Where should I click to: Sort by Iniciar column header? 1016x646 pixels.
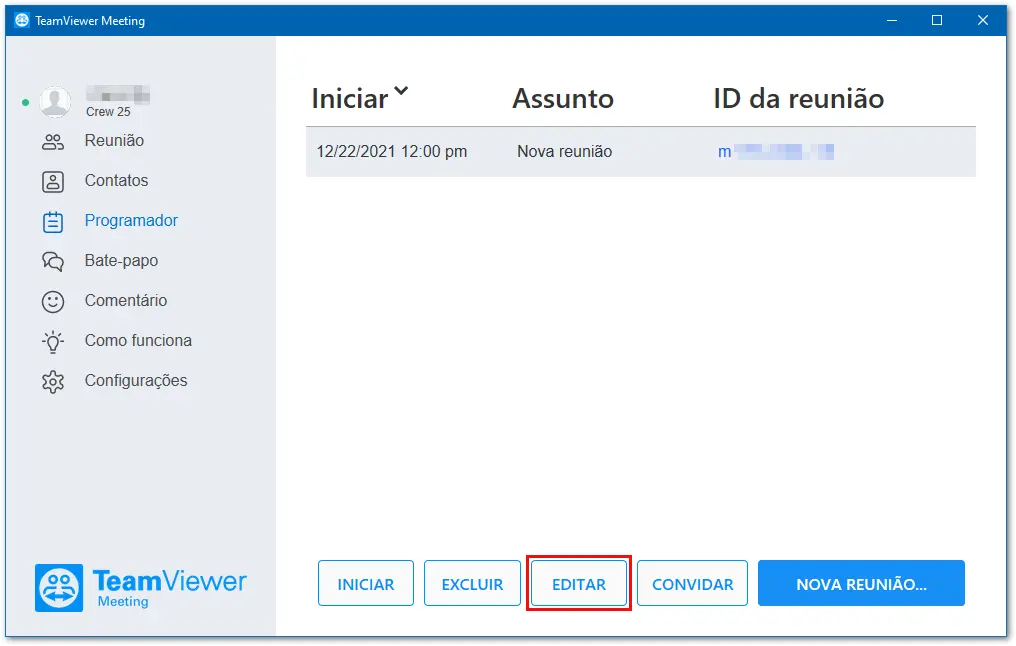(x=350, y=99)
